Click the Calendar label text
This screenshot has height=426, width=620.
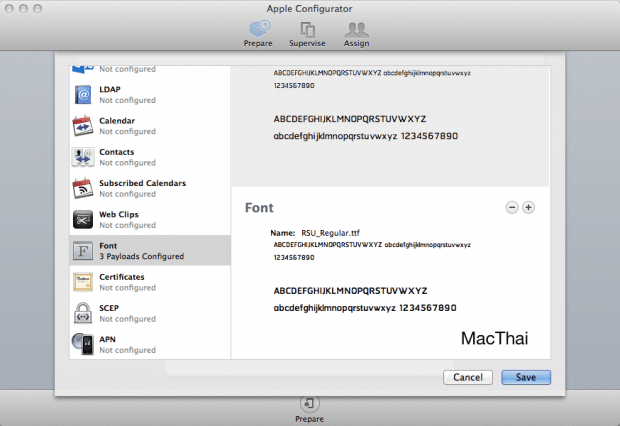pyautogui.click(x=117, y=121)
